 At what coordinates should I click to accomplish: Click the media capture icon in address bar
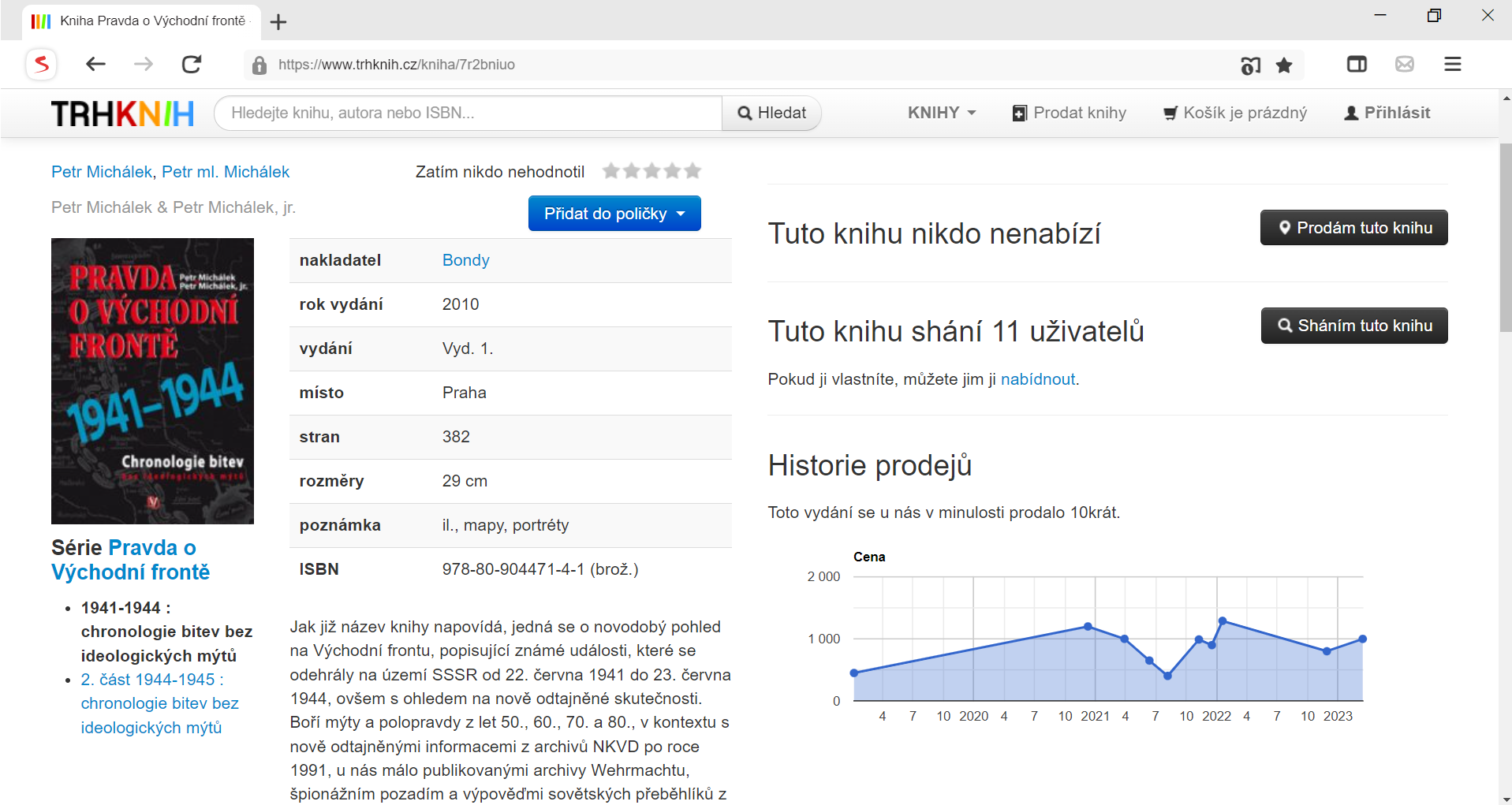click(x=1250, y=65)
